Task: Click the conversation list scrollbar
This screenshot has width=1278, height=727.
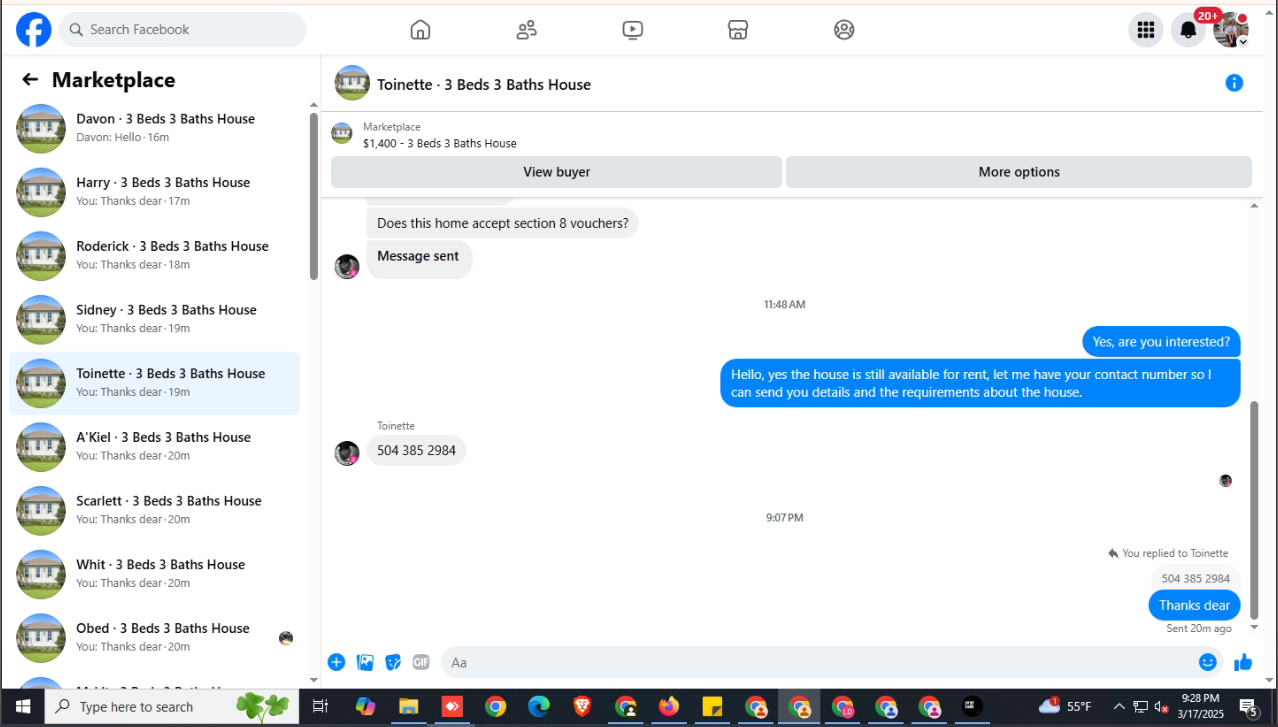Action: 313,196
